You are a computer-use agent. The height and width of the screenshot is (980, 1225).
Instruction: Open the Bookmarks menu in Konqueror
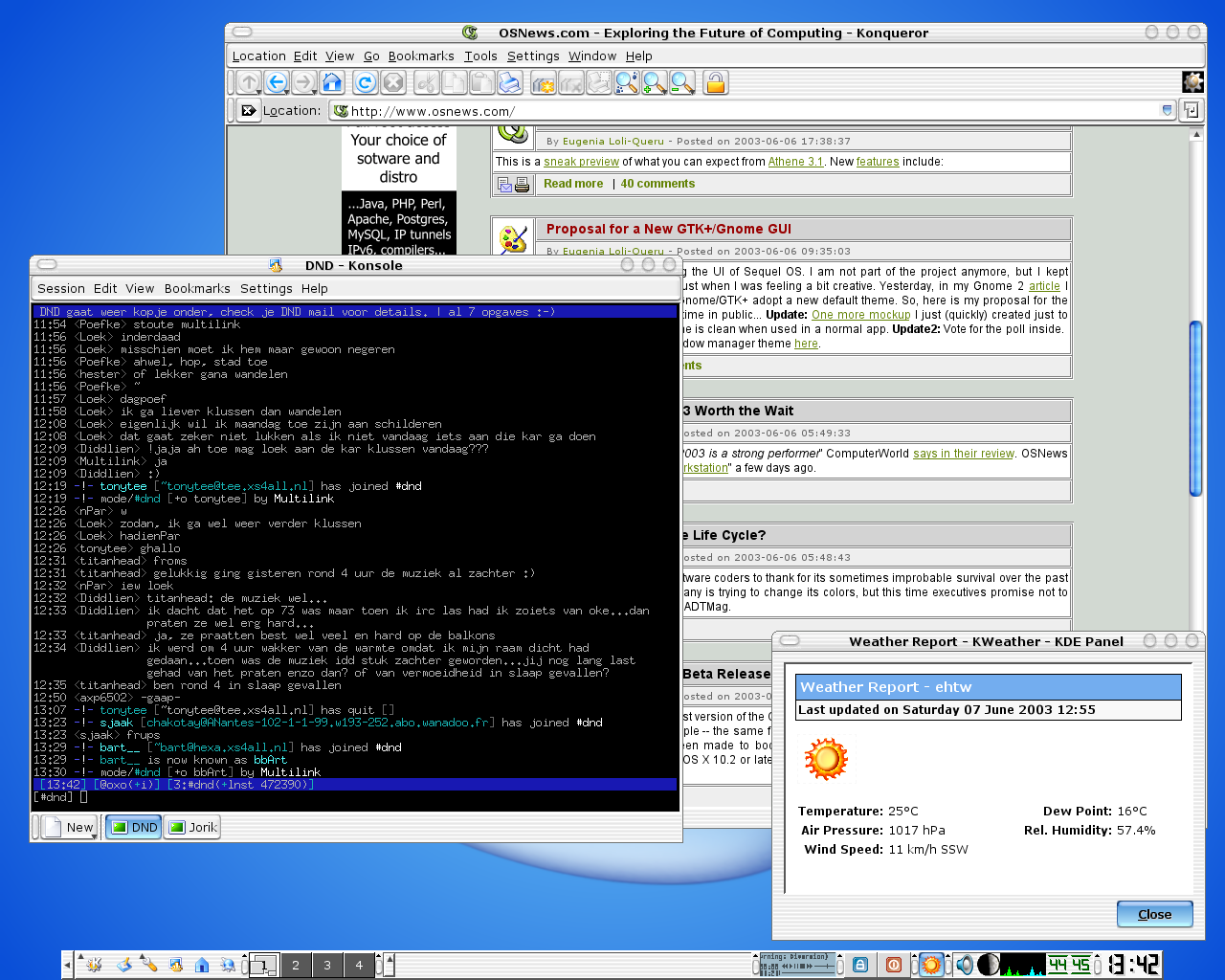[x=421, y=56]
